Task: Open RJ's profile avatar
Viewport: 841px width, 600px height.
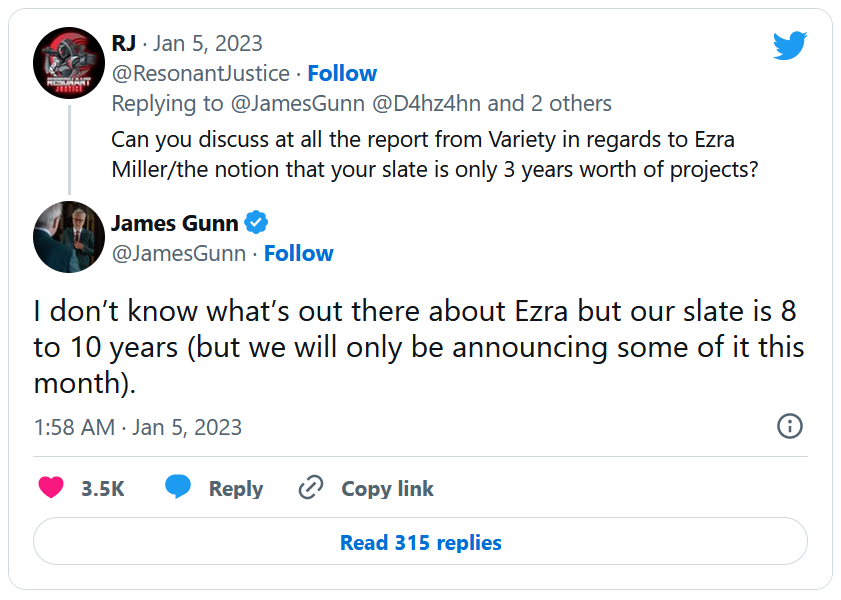Action: [69, 63]
